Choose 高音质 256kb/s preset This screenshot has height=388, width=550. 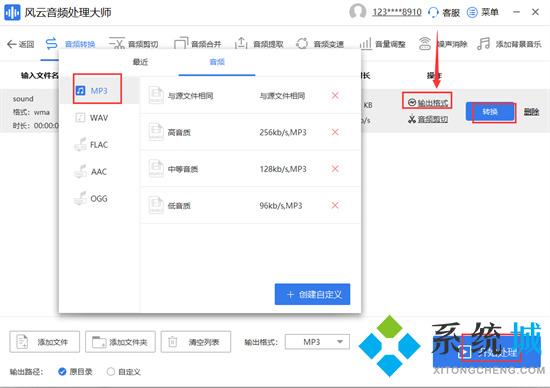tap(250, 132)
